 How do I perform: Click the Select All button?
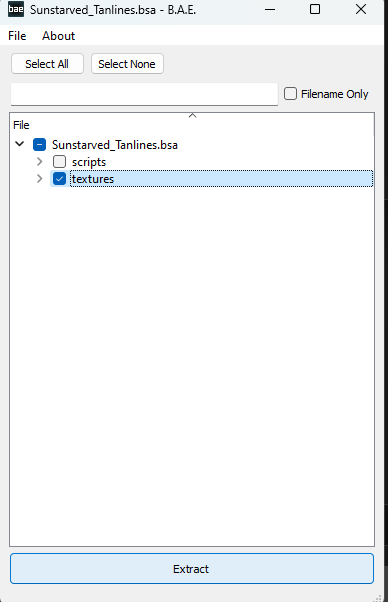coord(47,64)
